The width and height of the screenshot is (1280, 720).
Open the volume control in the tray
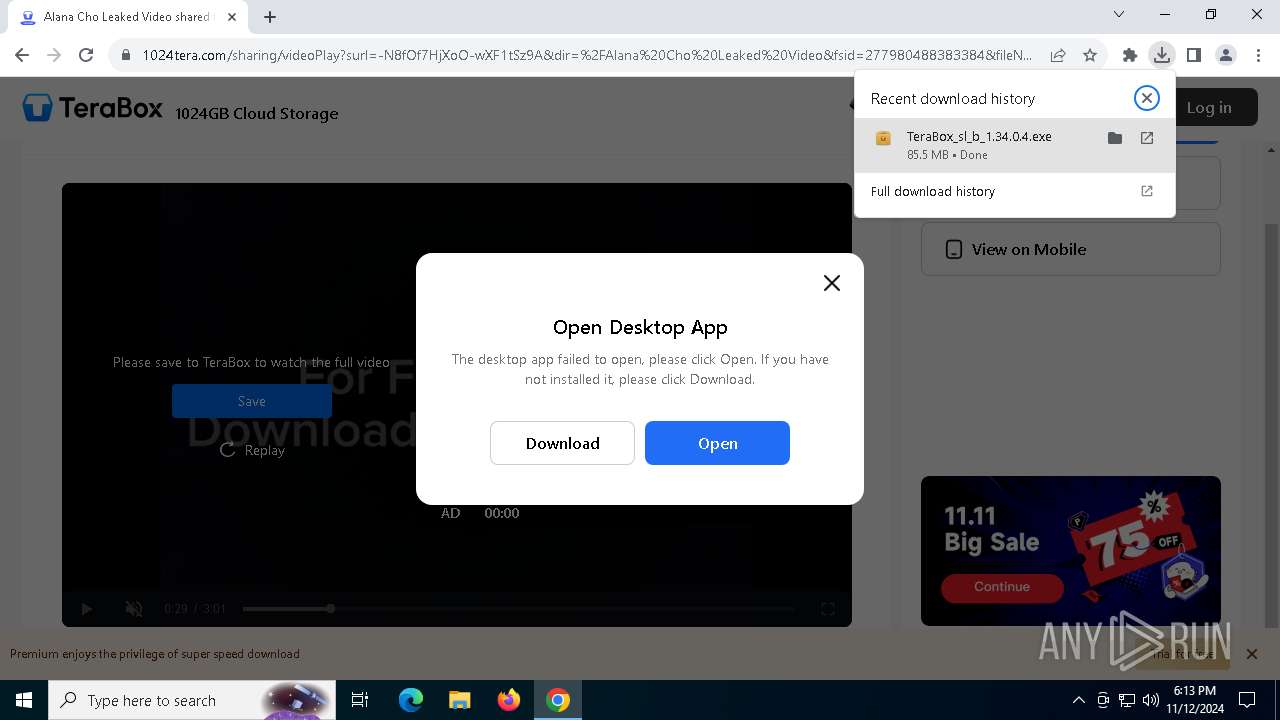tap(1151, 700)
